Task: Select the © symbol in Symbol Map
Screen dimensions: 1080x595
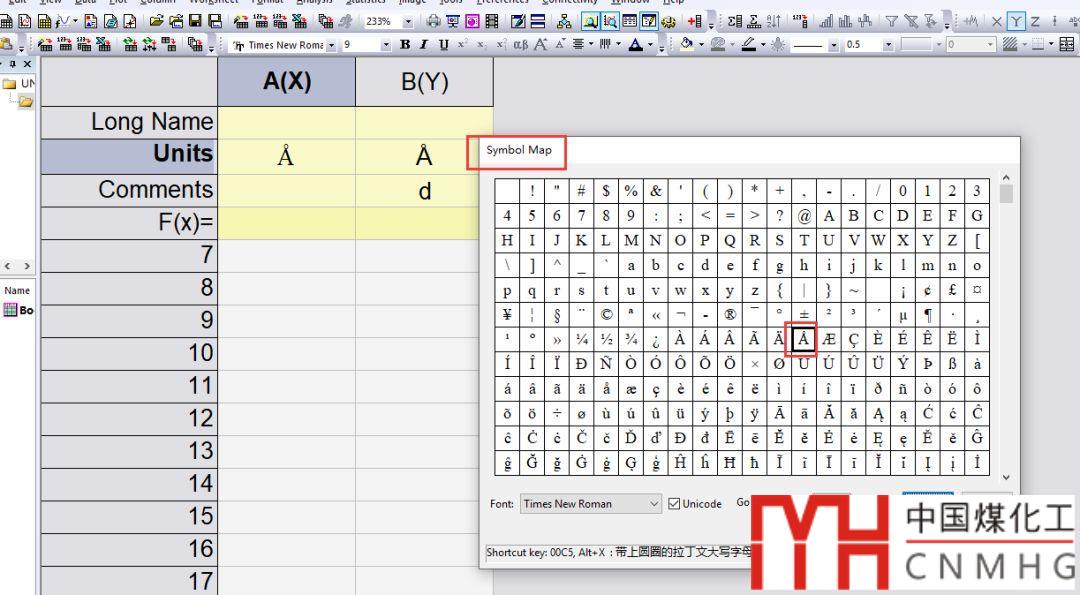Action: coord(606,314)
